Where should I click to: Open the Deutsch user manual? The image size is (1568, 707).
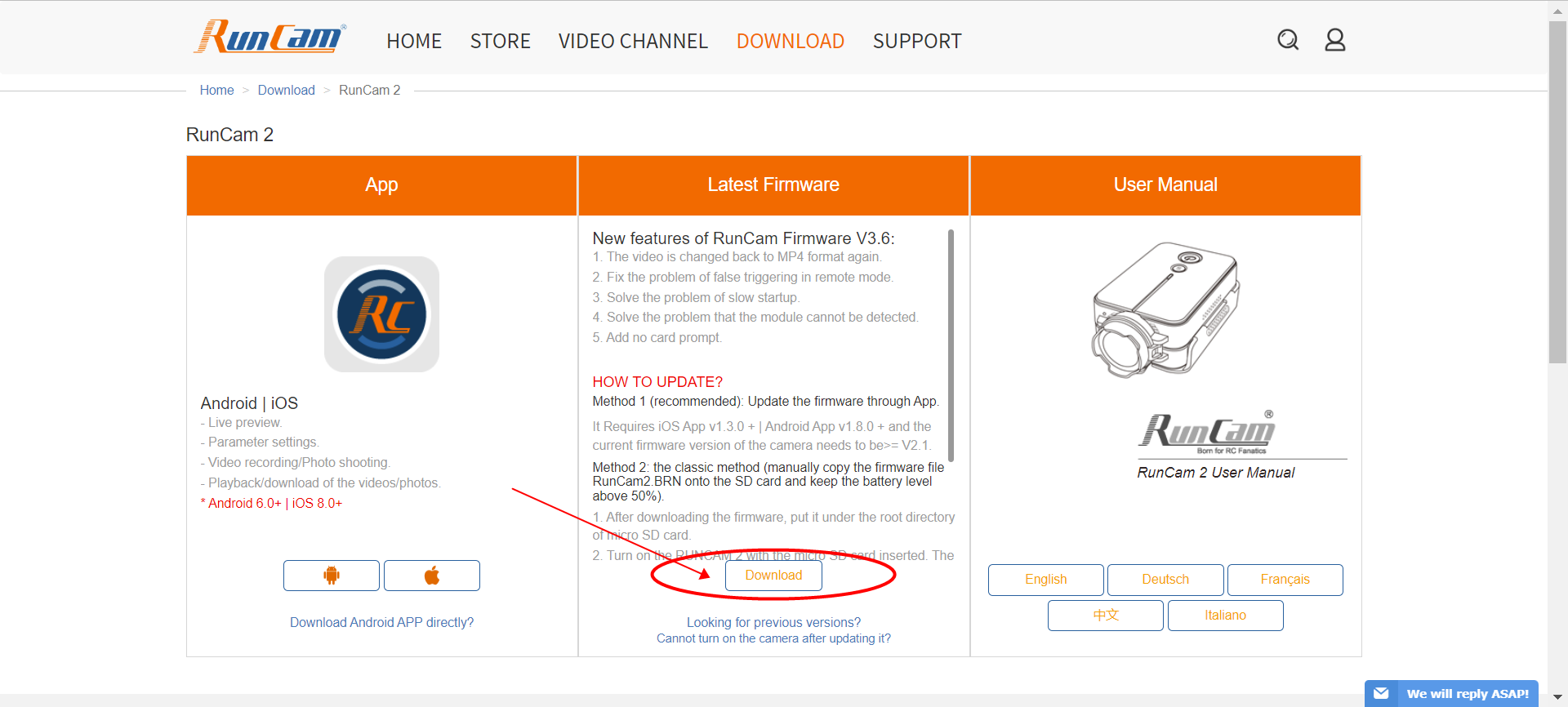click(x=1165, y=580)
